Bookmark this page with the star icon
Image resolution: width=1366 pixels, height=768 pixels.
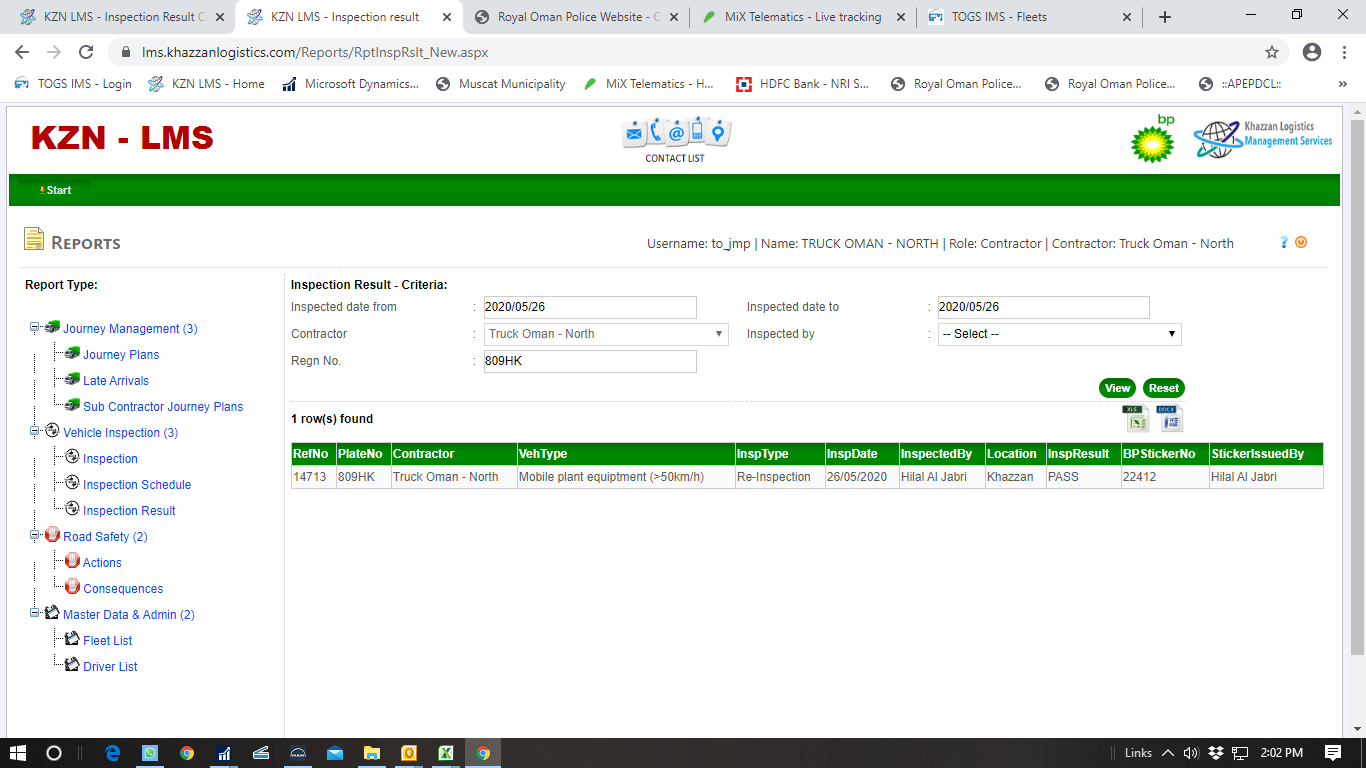[1271, 52]
